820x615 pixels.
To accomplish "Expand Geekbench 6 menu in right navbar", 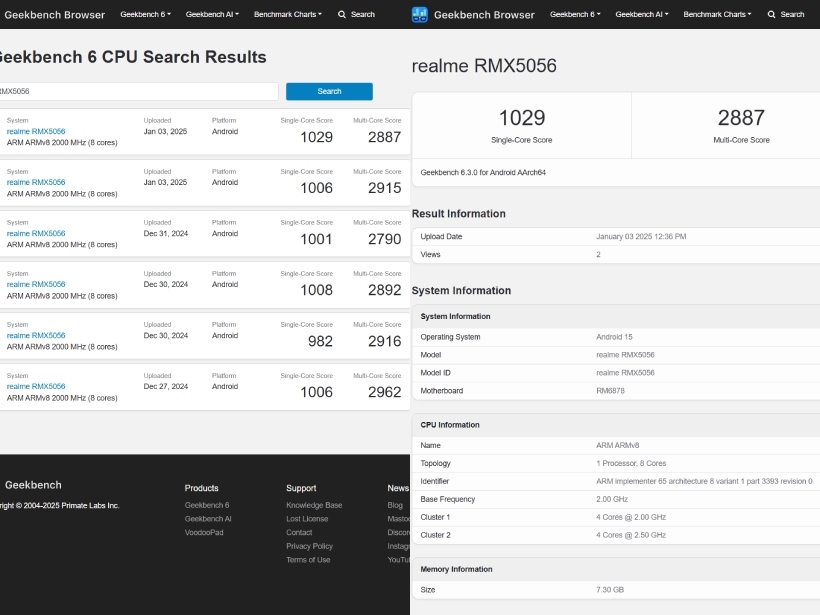I will (575, 15).
